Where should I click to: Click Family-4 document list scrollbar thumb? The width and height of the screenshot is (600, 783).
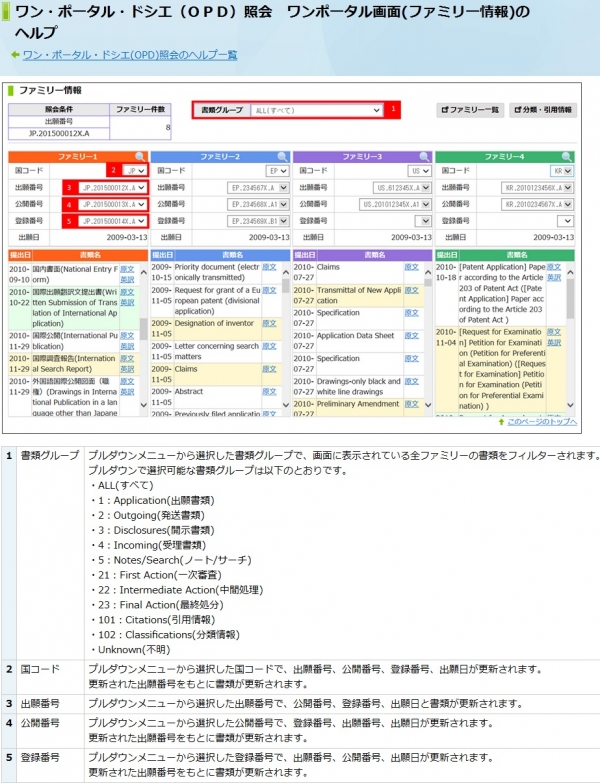coord(570,299)
